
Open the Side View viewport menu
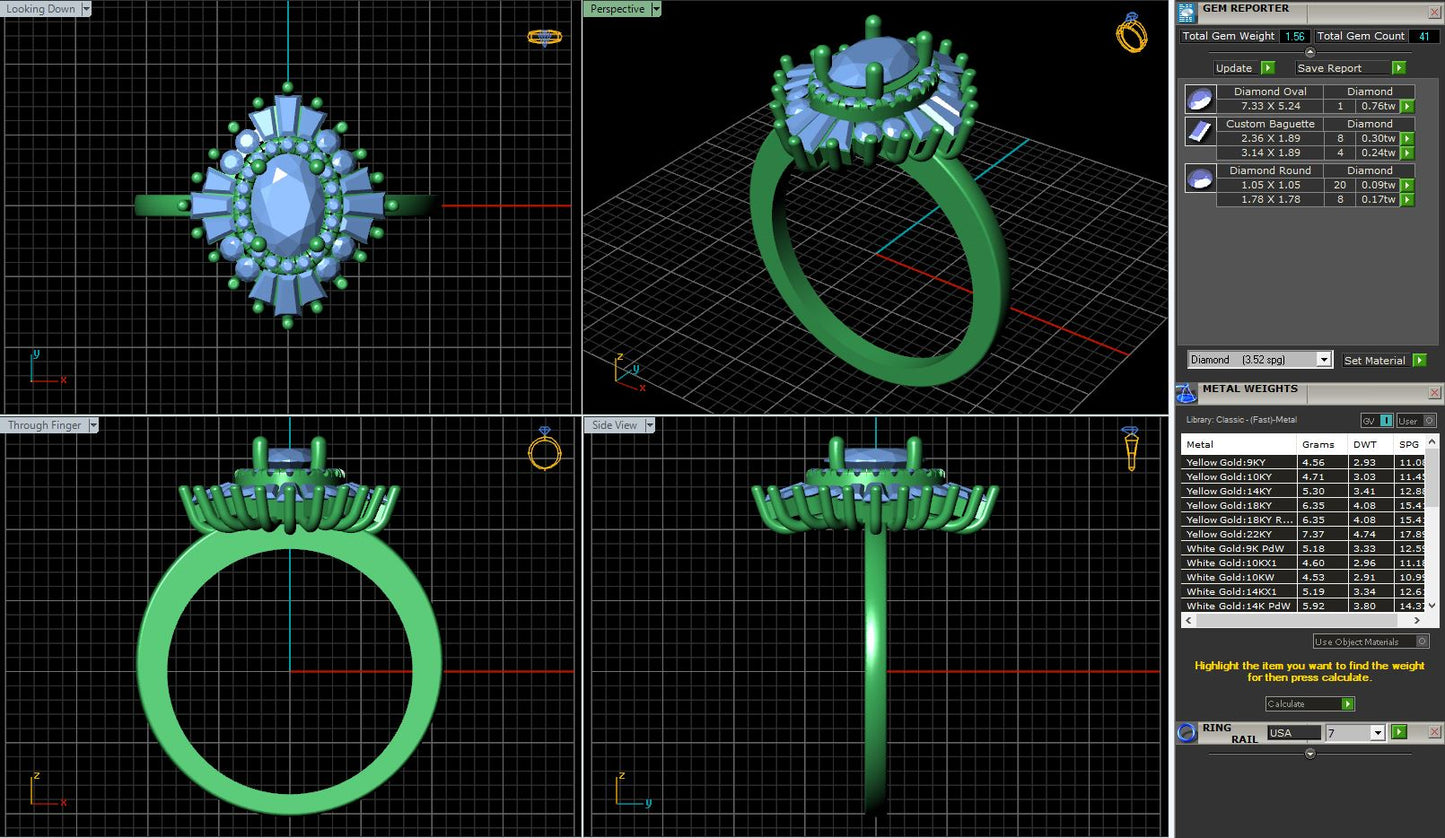[x=650, y=425]
